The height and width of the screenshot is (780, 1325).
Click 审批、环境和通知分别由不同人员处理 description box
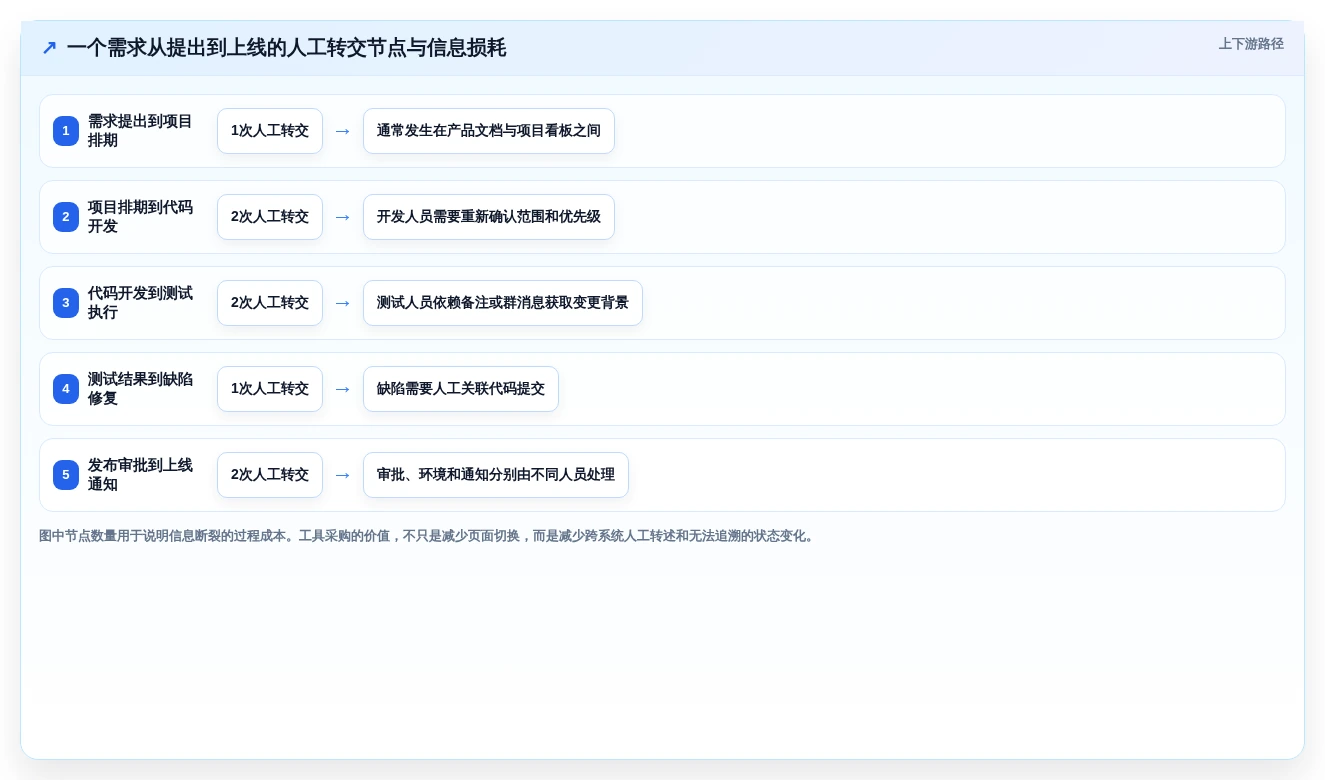pos(496,475)
